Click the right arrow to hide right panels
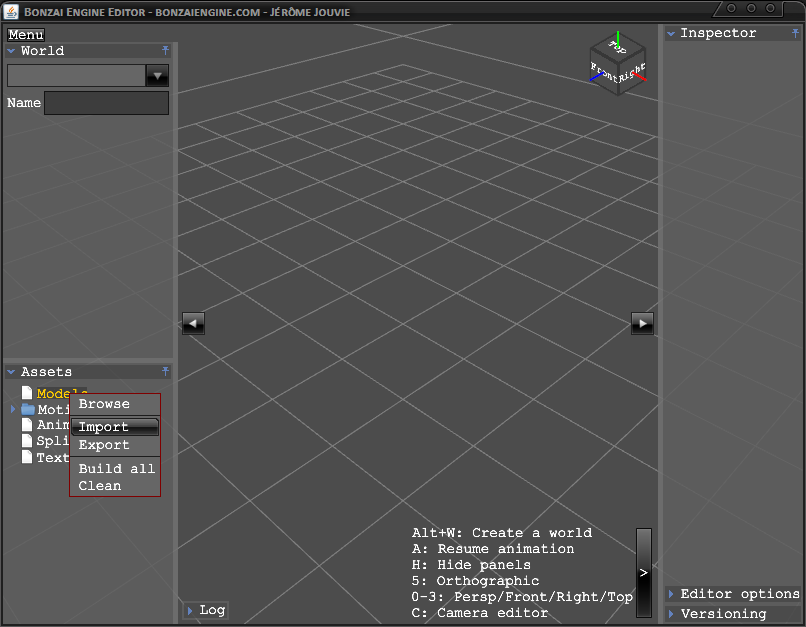 (642, 322)
